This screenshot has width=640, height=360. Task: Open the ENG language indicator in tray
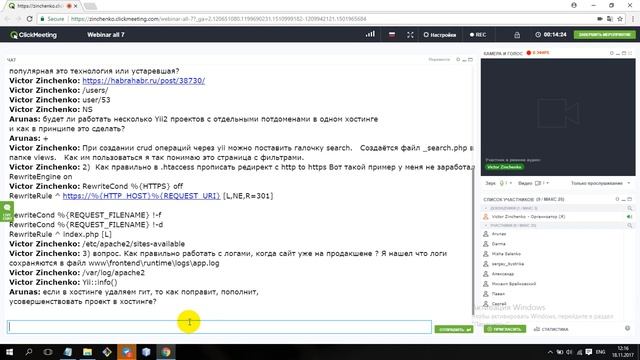point(600,352)
